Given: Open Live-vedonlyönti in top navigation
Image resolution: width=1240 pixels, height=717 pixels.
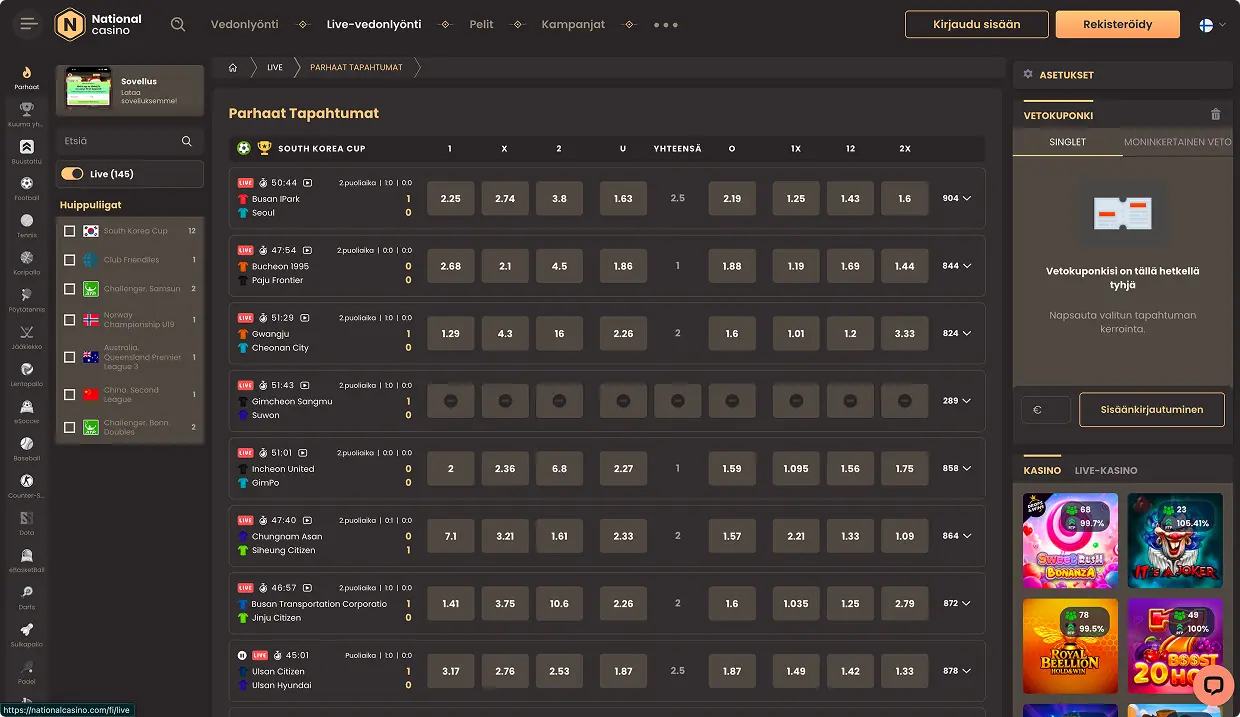Looking at the screenshot, I should (x=374, y=24).
